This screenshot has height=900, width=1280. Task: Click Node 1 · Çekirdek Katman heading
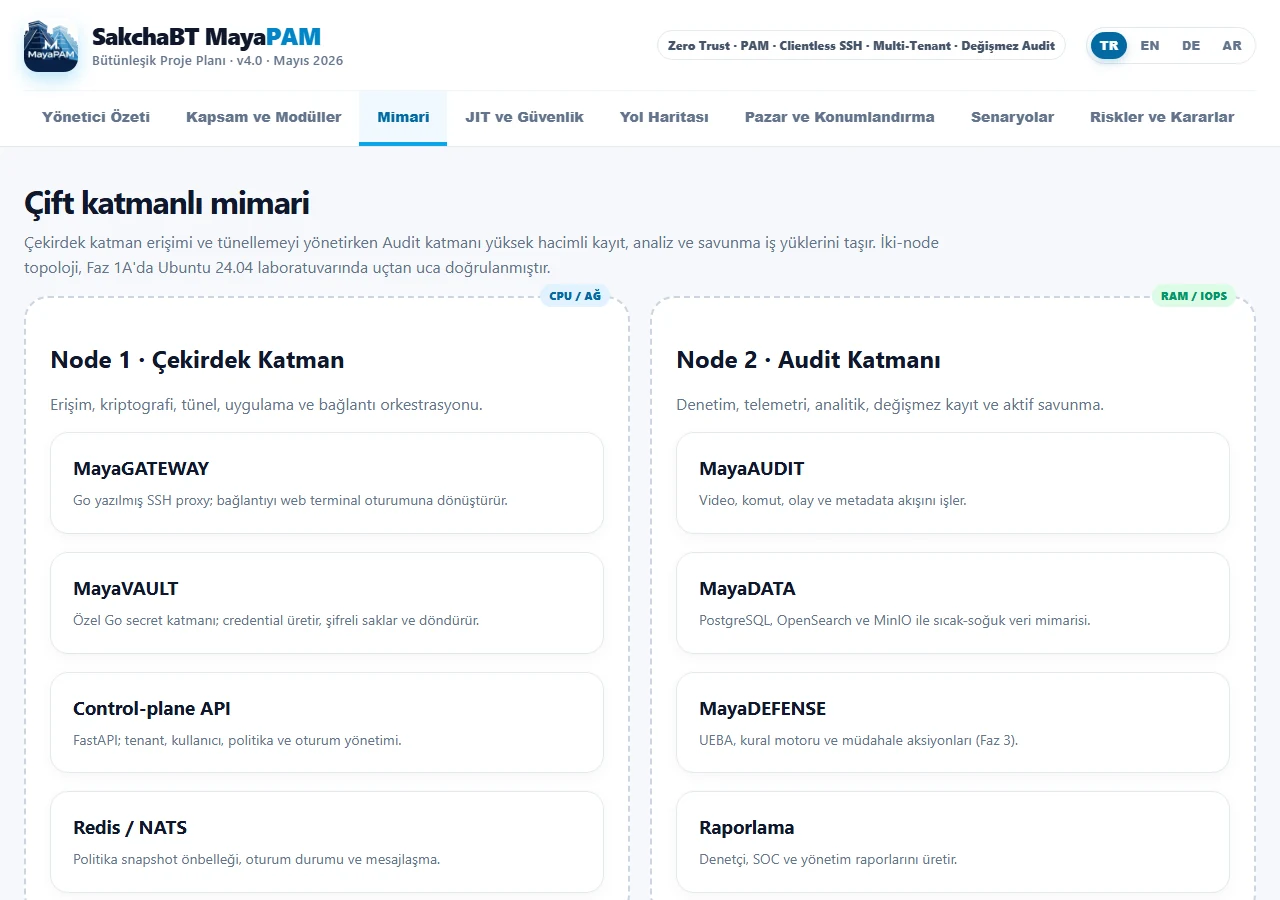click(x=197, y=360)
